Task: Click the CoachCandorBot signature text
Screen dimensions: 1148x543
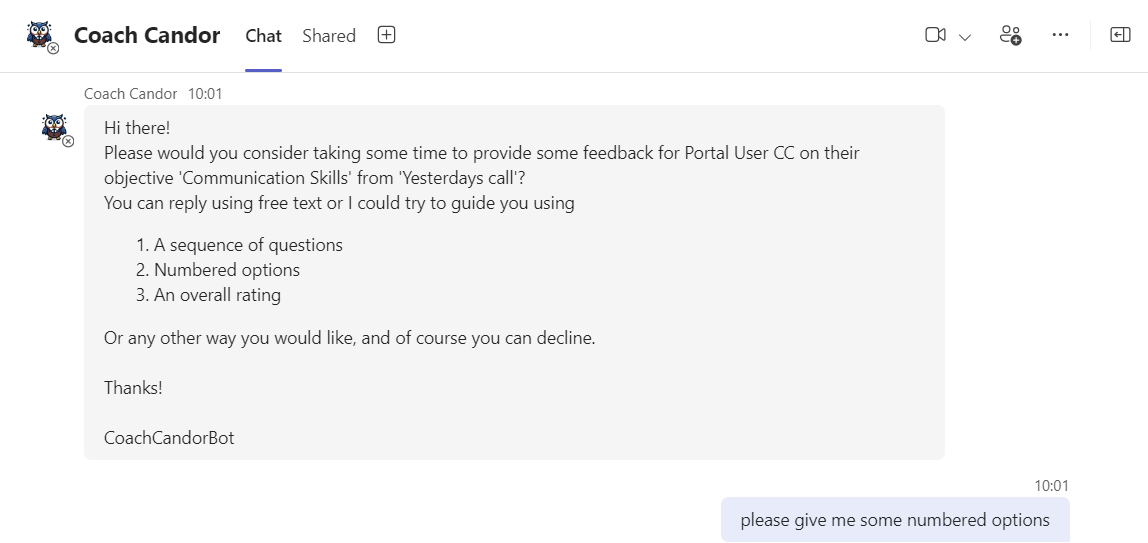Action: [x=169, y=438]
